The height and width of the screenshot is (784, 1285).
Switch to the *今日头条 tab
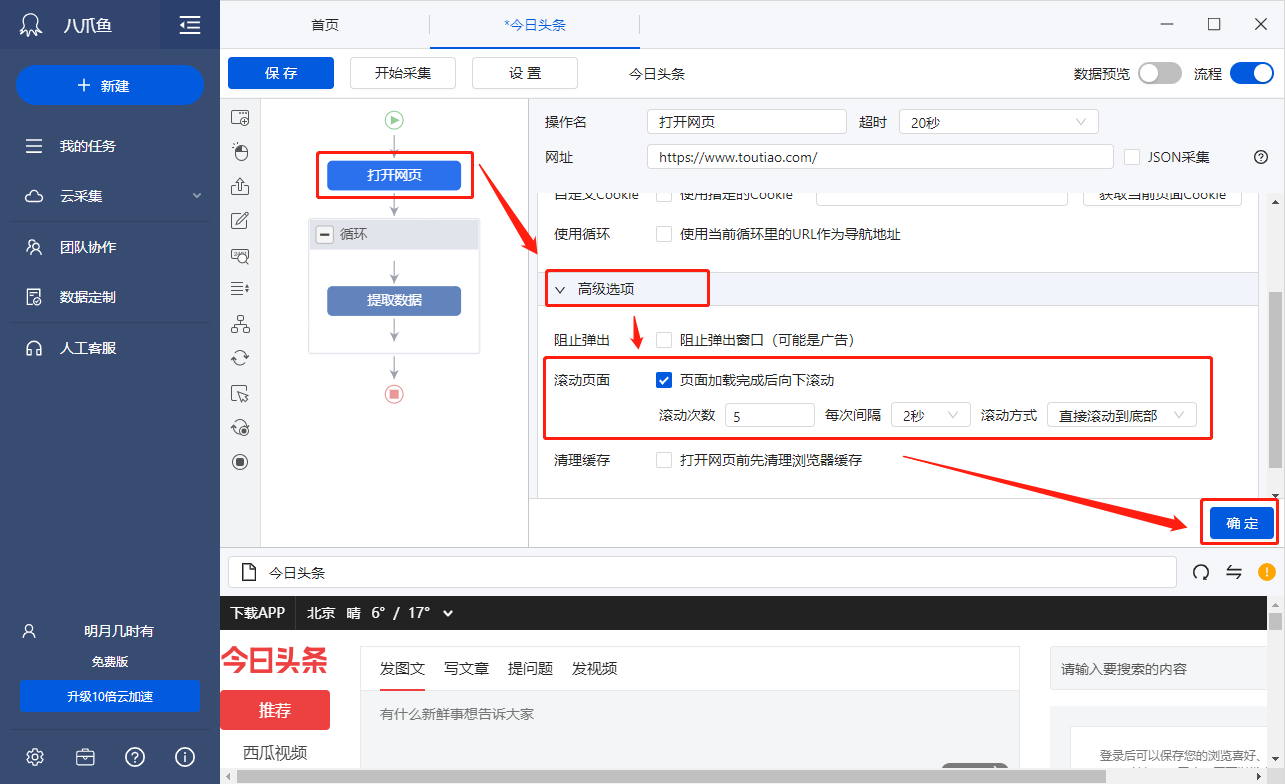[x=535, y=25]
